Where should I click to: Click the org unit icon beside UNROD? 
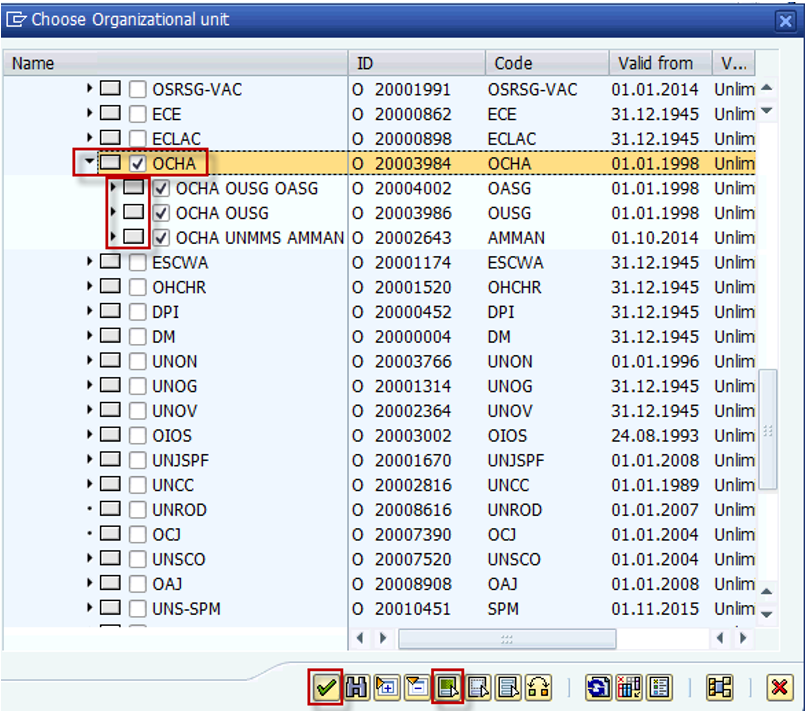click(110, 509)
